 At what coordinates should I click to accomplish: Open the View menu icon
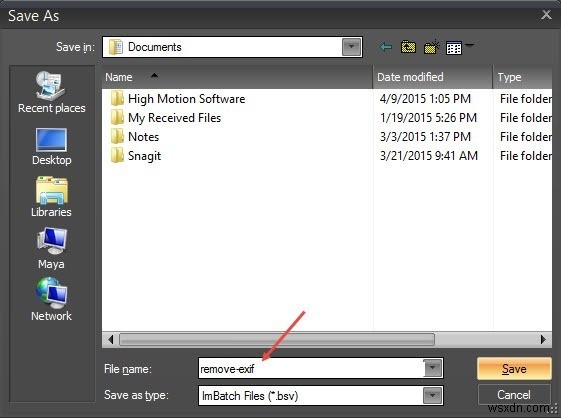point(454,48)
